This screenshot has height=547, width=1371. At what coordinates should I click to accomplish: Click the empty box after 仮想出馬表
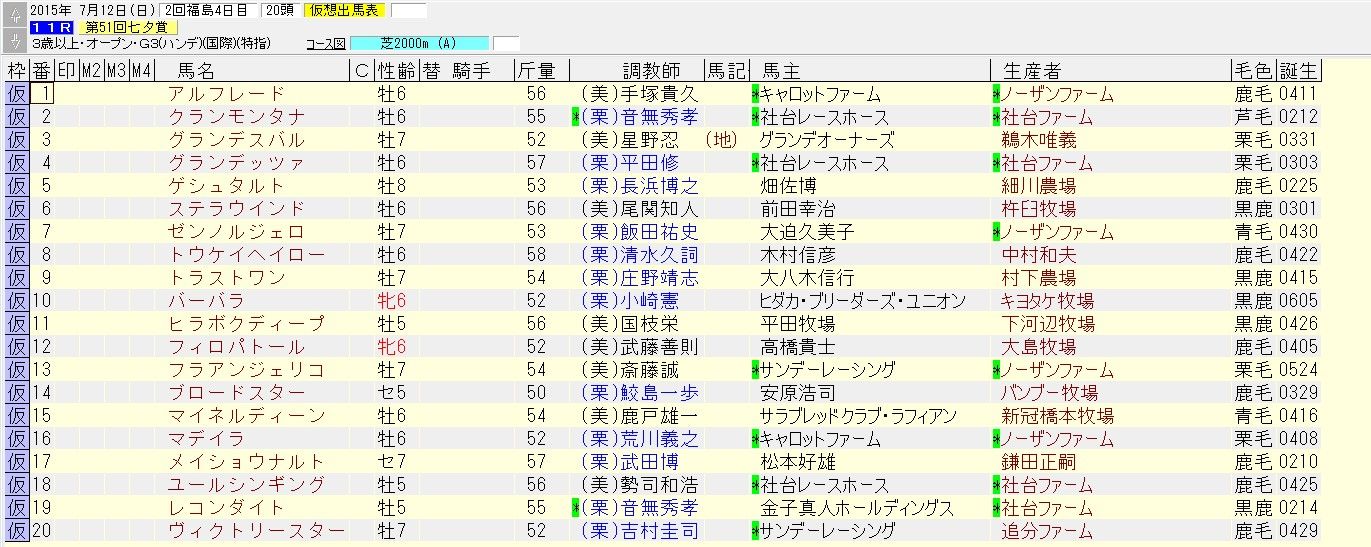tap(408, 11)
